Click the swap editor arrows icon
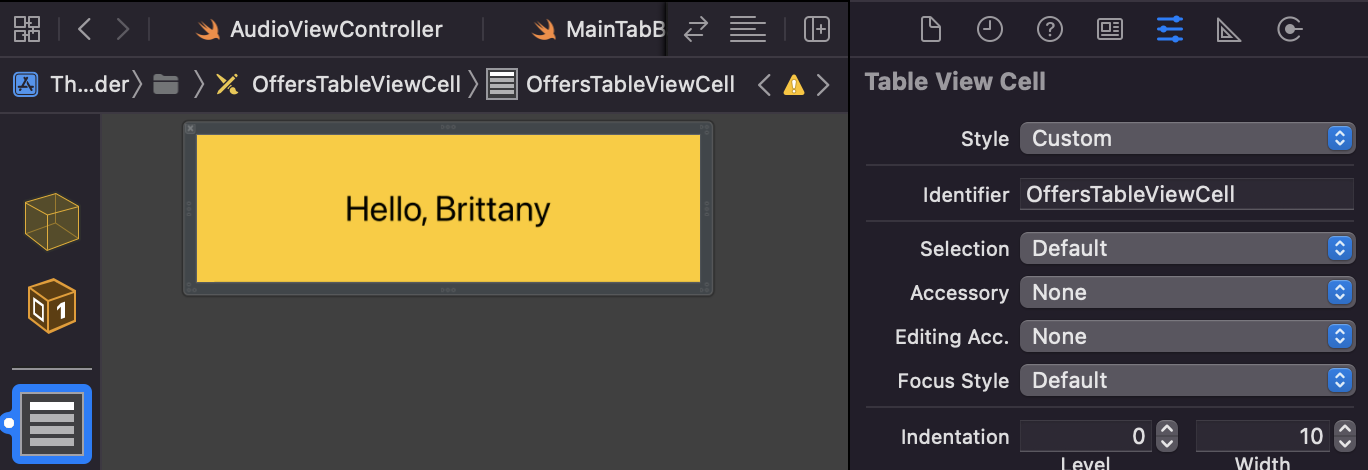Viewport: 1368px width, 470px height. [x=695, y=29]
